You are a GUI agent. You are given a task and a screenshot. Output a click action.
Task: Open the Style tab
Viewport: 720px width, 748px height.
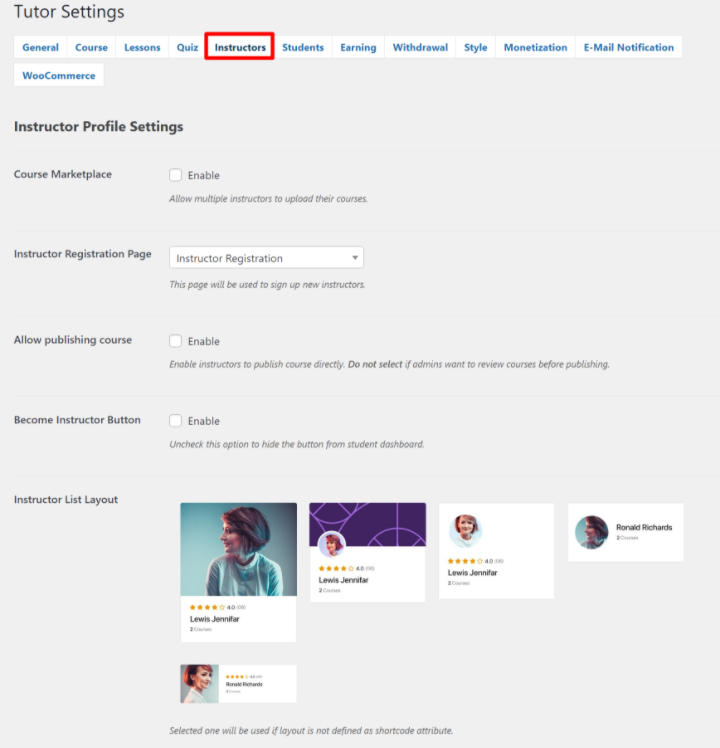coord(476,47)
